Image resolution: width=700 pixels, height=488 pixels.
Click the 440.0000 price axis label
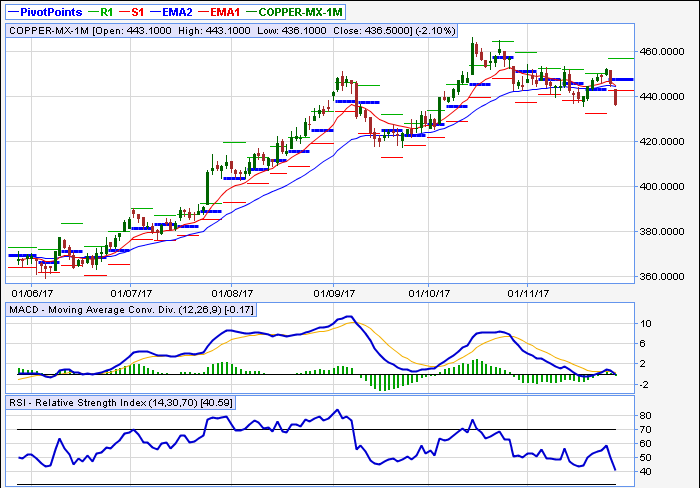point(661,96)
